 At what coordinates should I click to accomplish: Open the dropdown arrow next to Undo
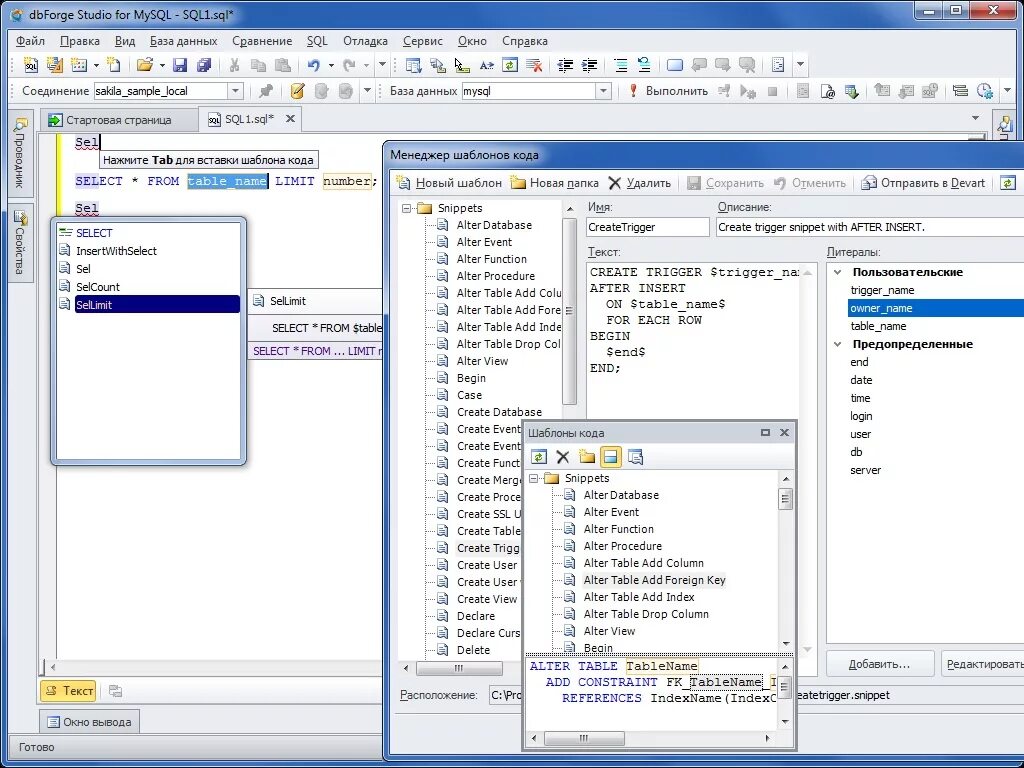click(x=331, y=65)
